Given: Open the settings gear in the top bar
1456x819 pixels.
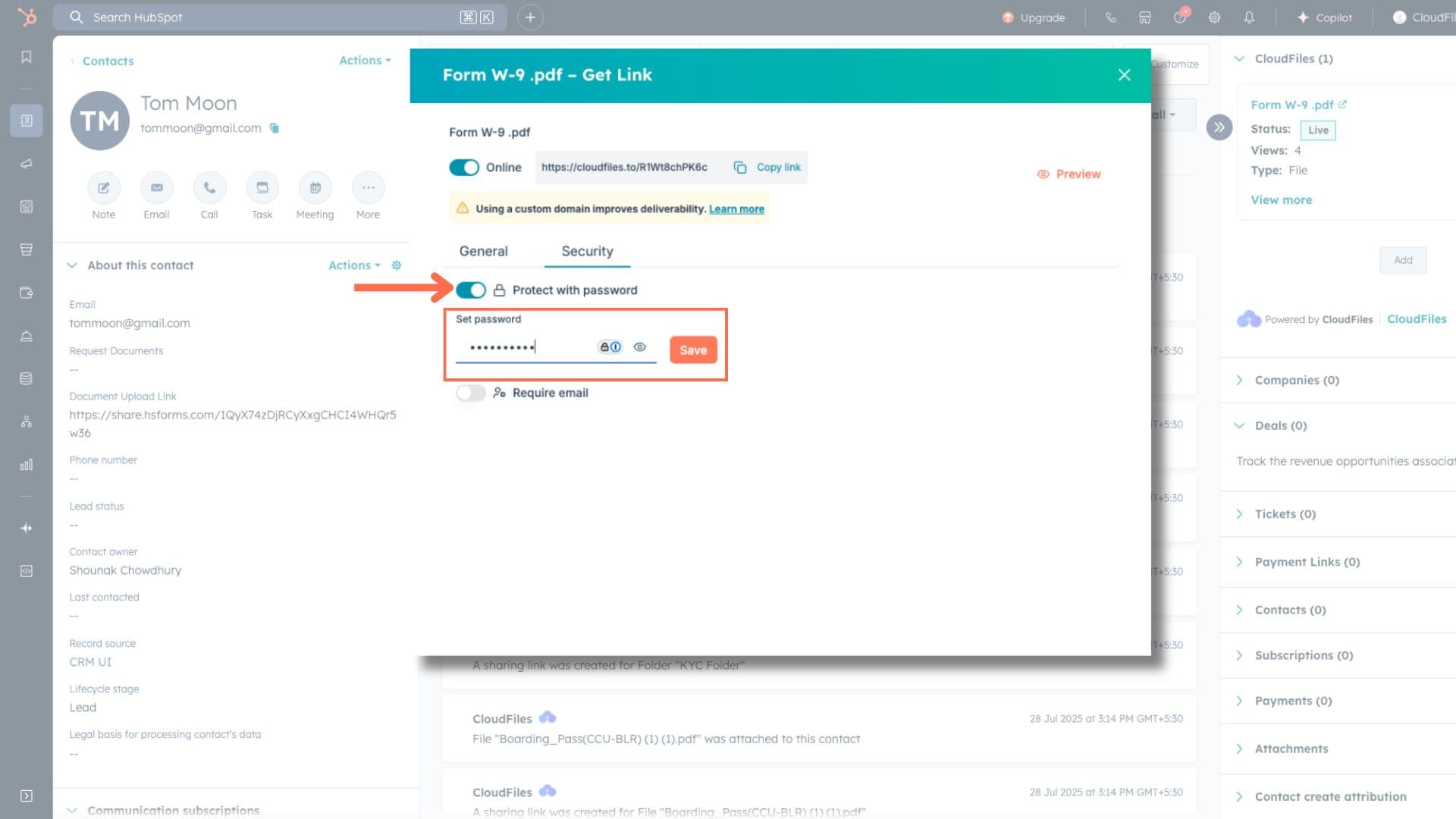Looking at the screenshot, I should tap(1214, 17).
